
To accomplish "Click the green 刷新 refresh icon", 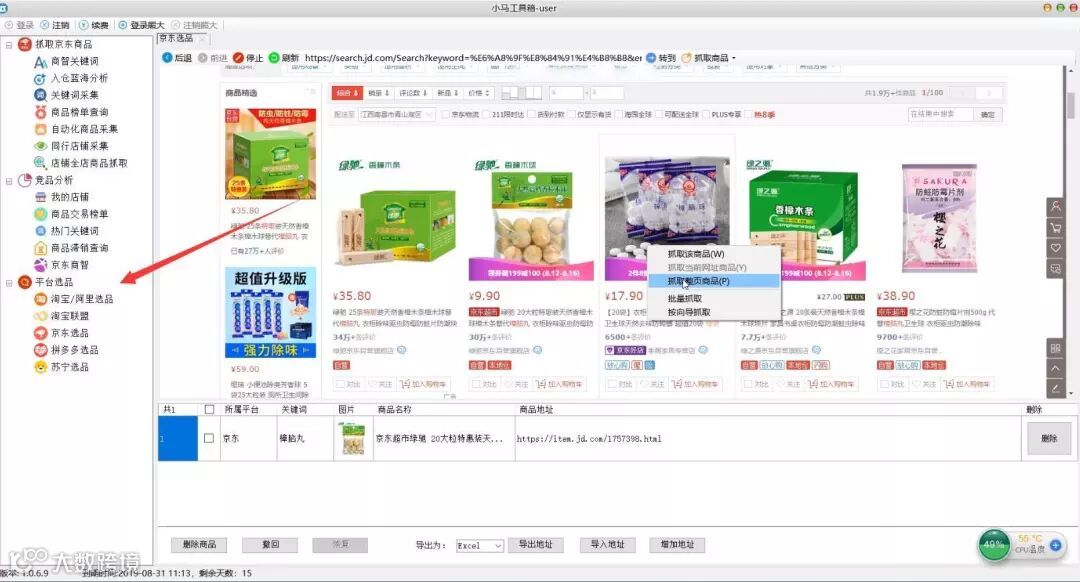I will [273, 58].
